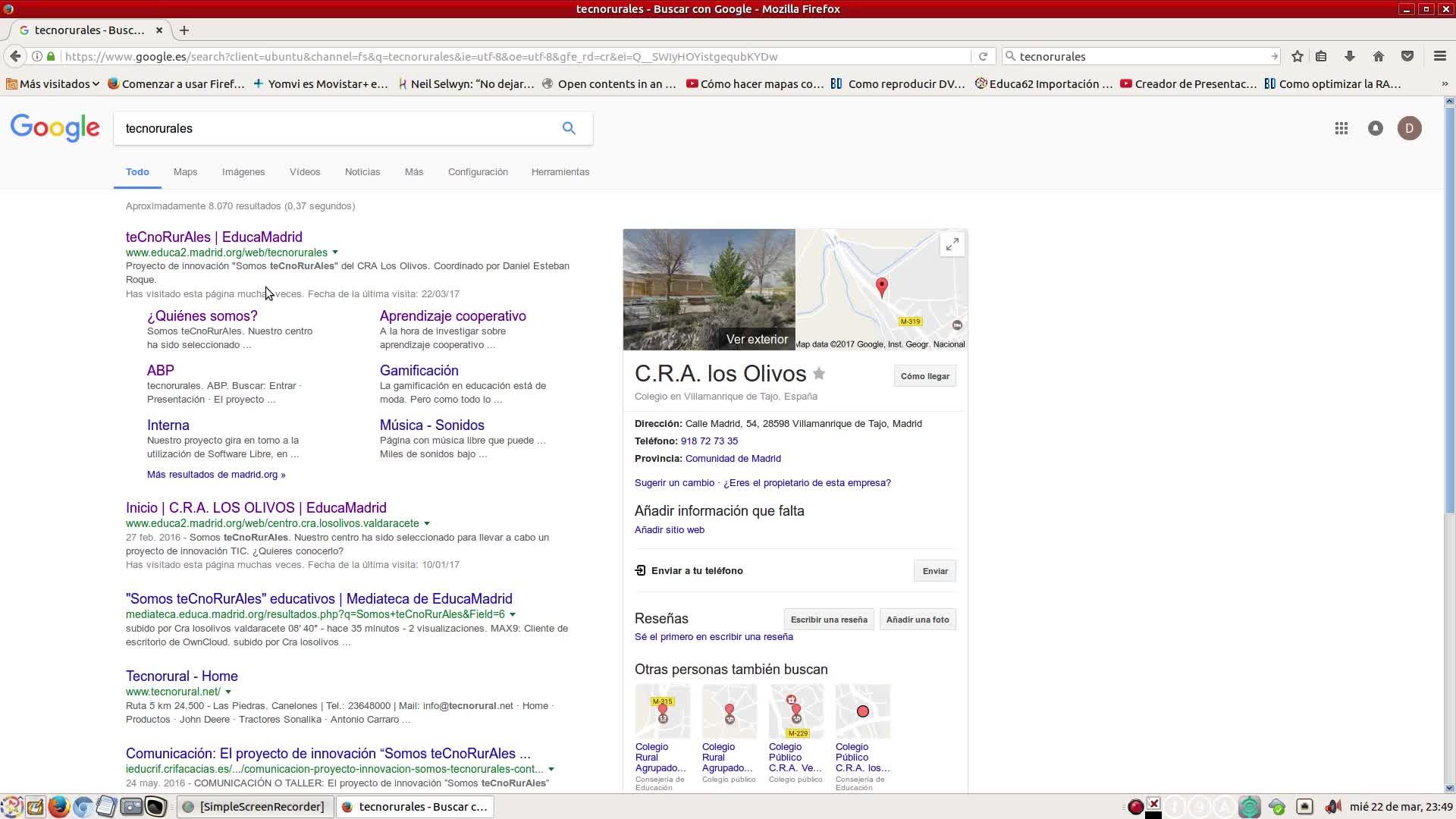Screen dimensions: 1456x819
Task: Click the bookmark star icon
Action: [x=1298, y=56]
